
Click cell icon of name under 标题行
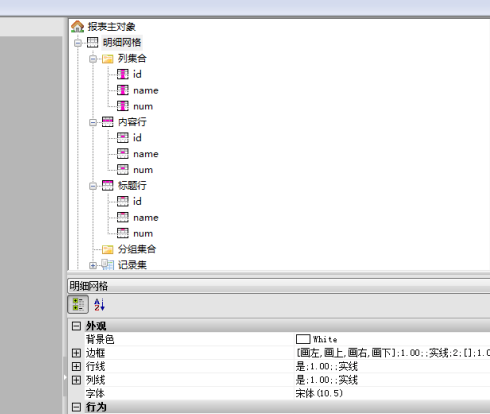(123, 217)
